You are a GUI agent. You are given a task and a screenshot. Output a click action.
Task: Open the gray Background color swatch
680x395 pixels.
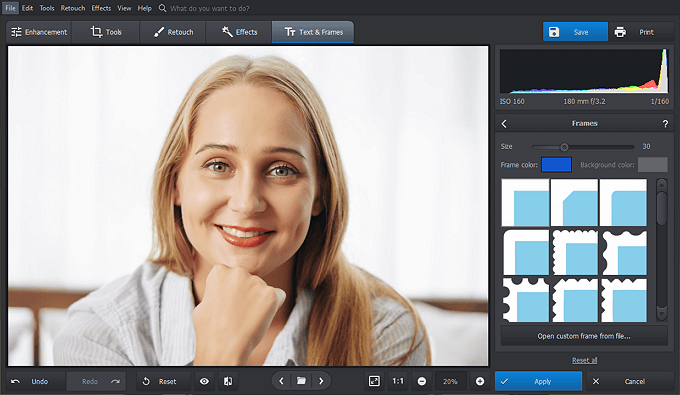(653, 165)
